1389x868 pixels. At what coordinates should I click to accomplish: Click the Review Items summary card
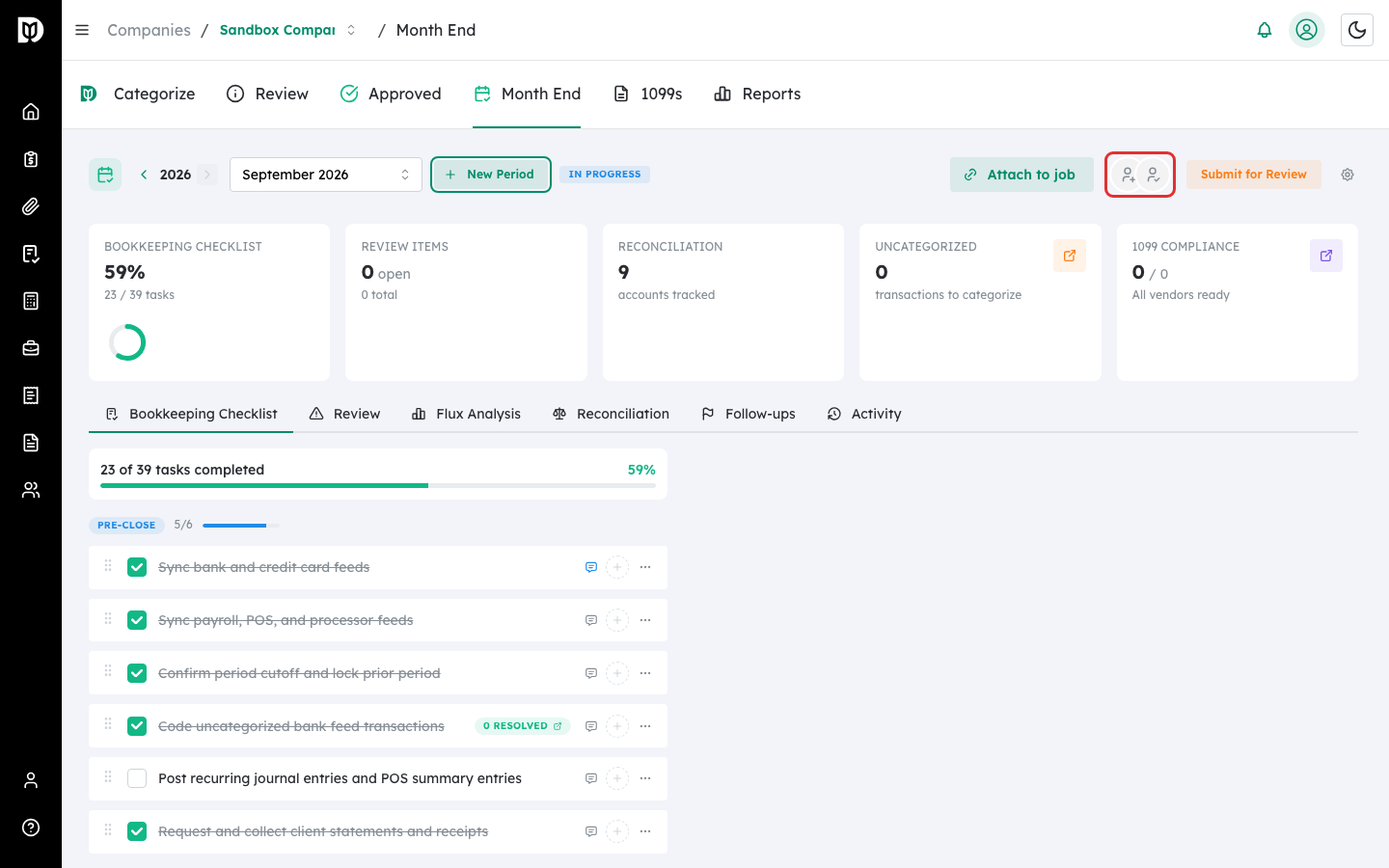[x=466, y=302]
